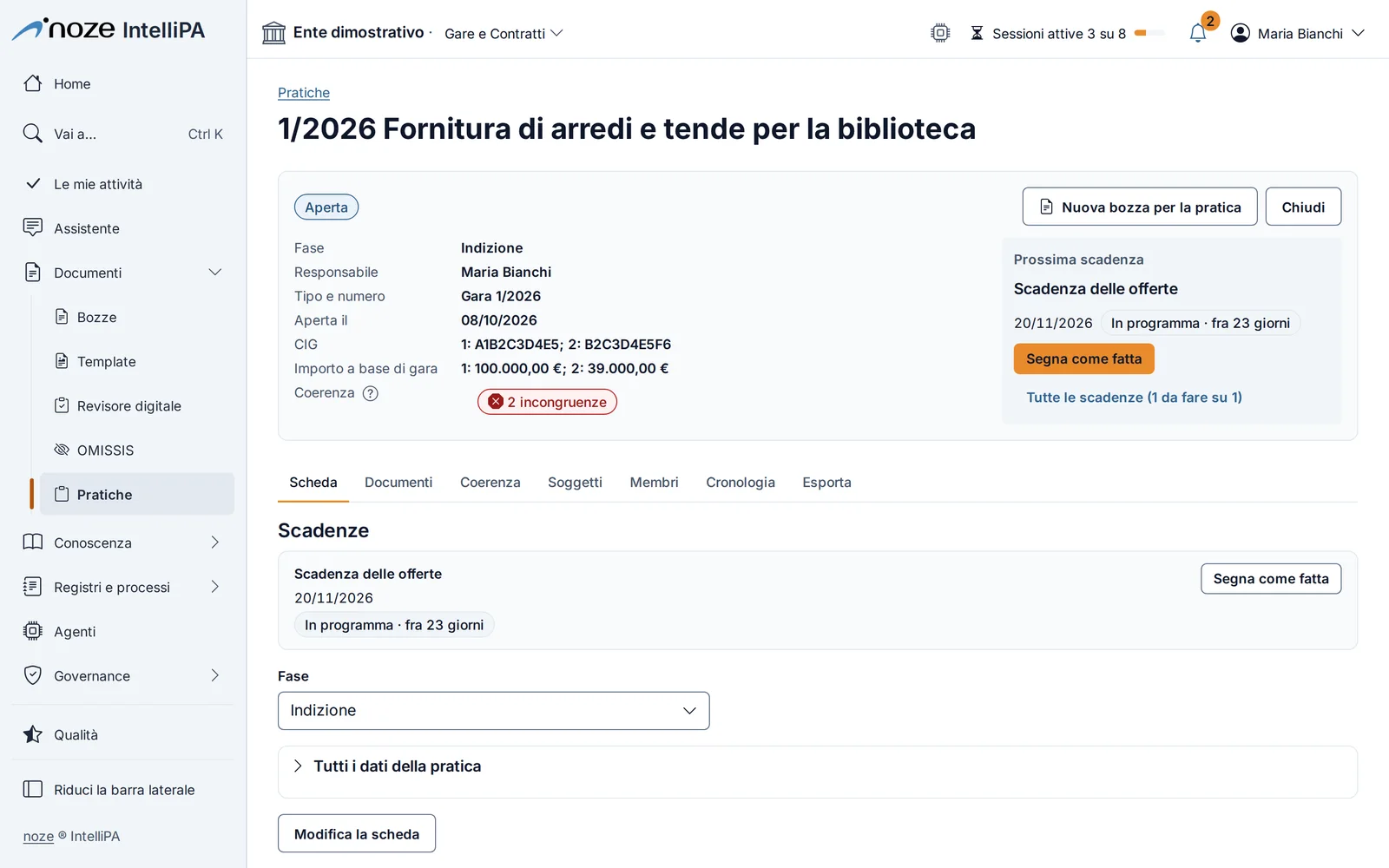
Task: Click Riduci la barra laterale
Action: point(123,789)
